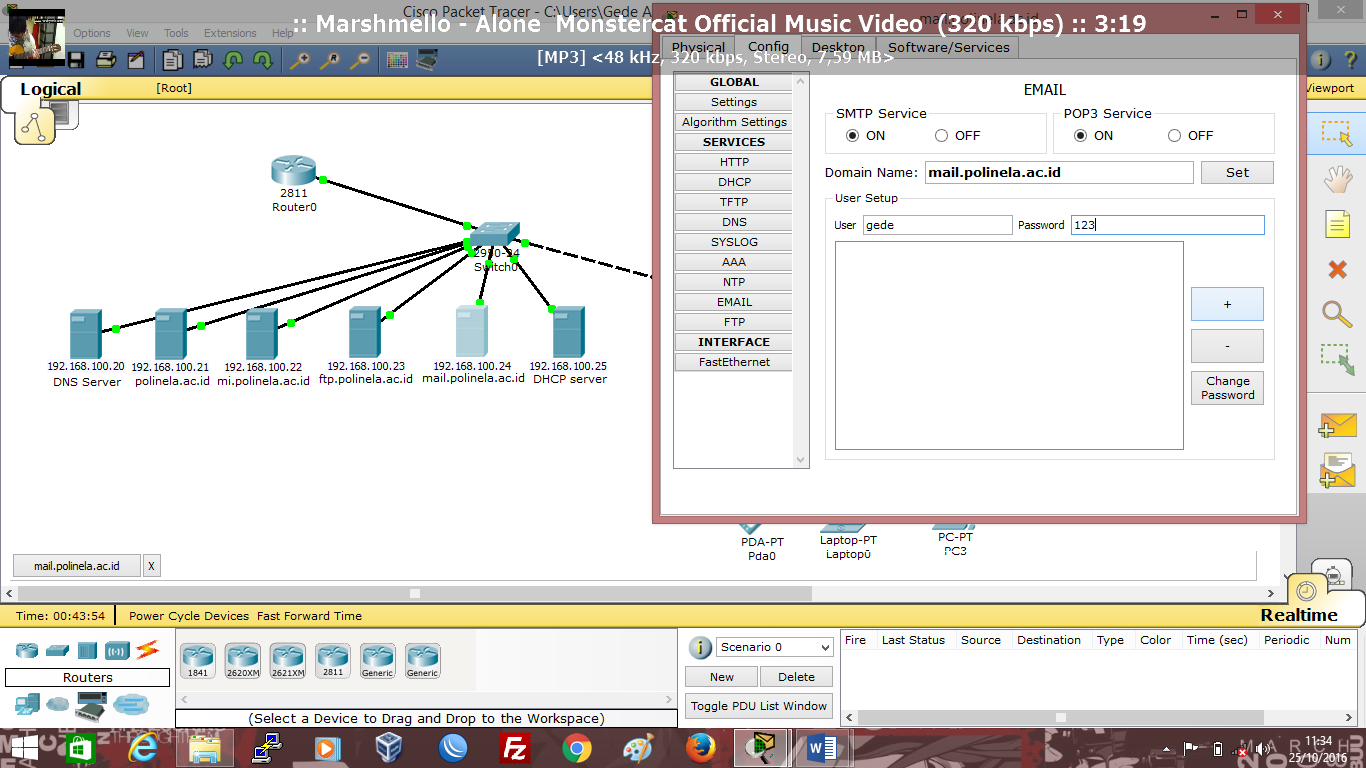The image size is (1366, 768).
Task: Turn SMTP Service OFF
Action: point(942,136)
